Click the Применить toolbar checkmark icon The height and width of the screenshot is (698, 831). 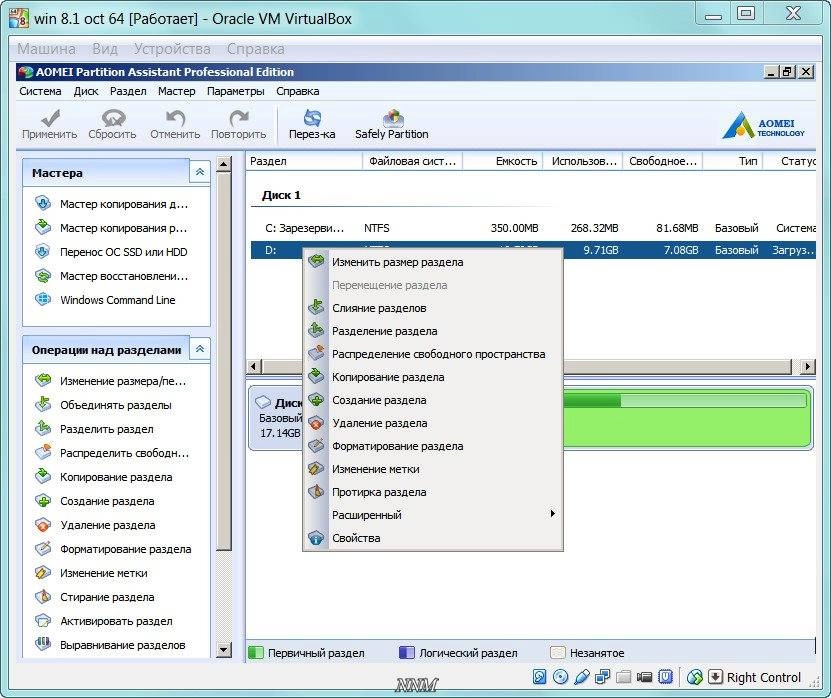50,118
